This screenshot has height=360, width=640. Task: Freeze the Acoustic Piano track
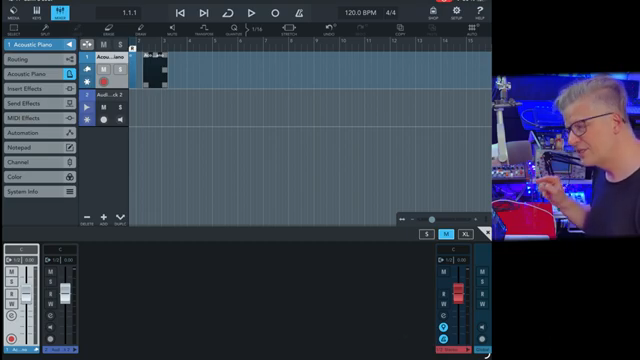click(87, 82)
